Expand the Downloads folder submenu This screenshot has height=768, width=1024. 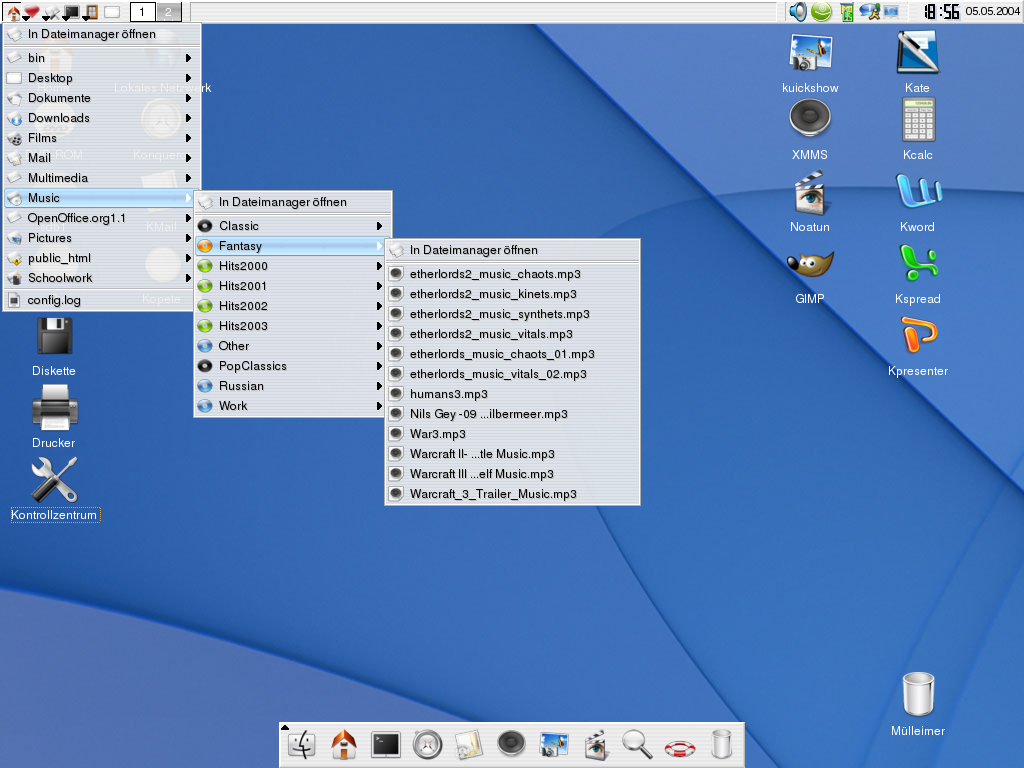[x=103, y=118]
